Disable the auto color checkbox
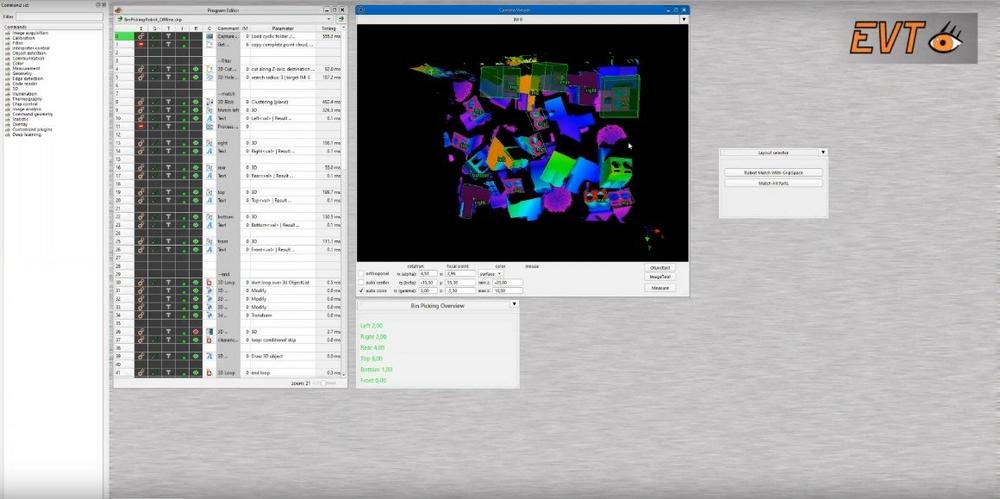 coord(361,290)
